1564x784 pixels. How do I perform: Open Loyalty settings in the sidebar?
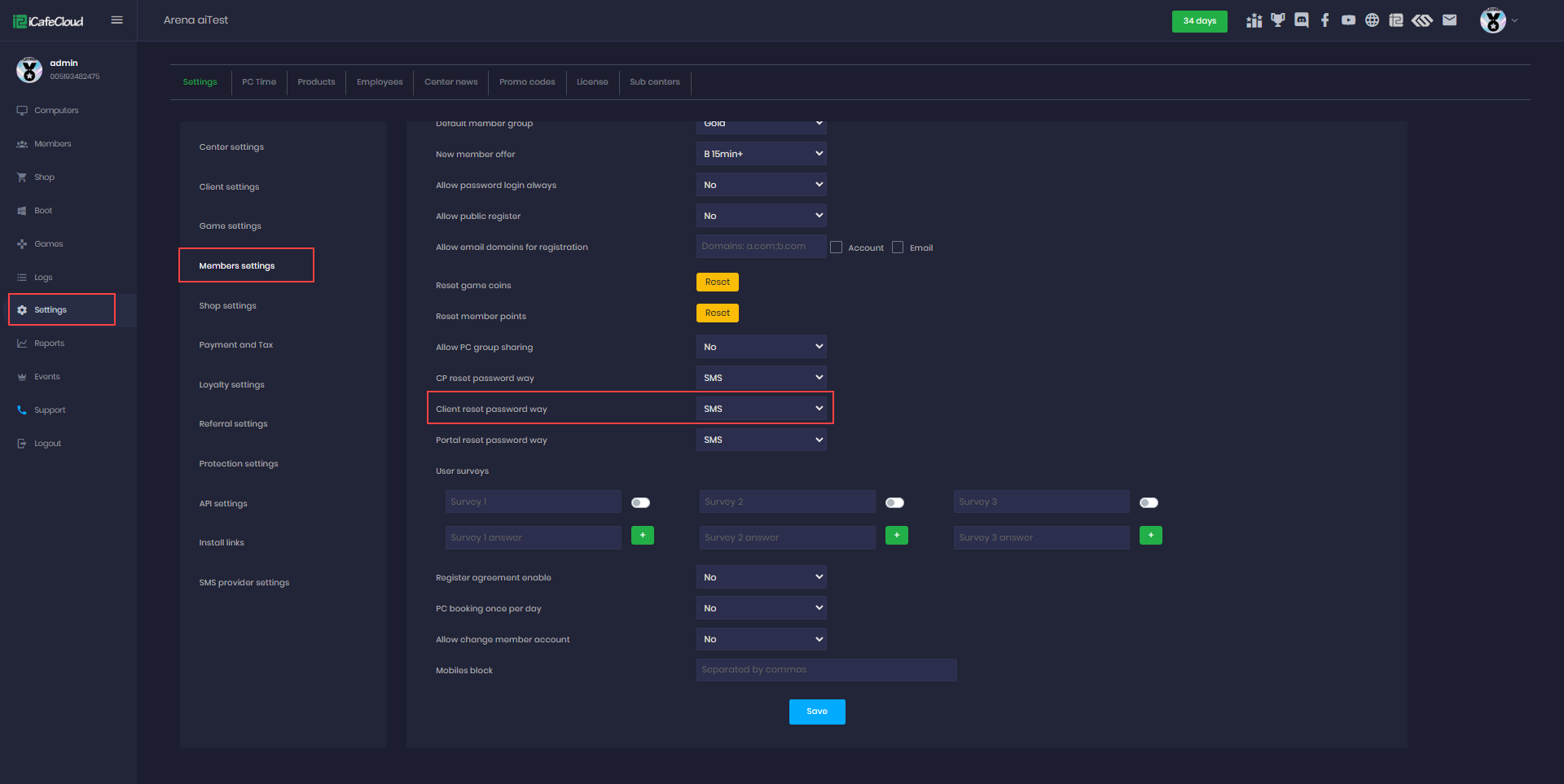[x=231, y=385]
